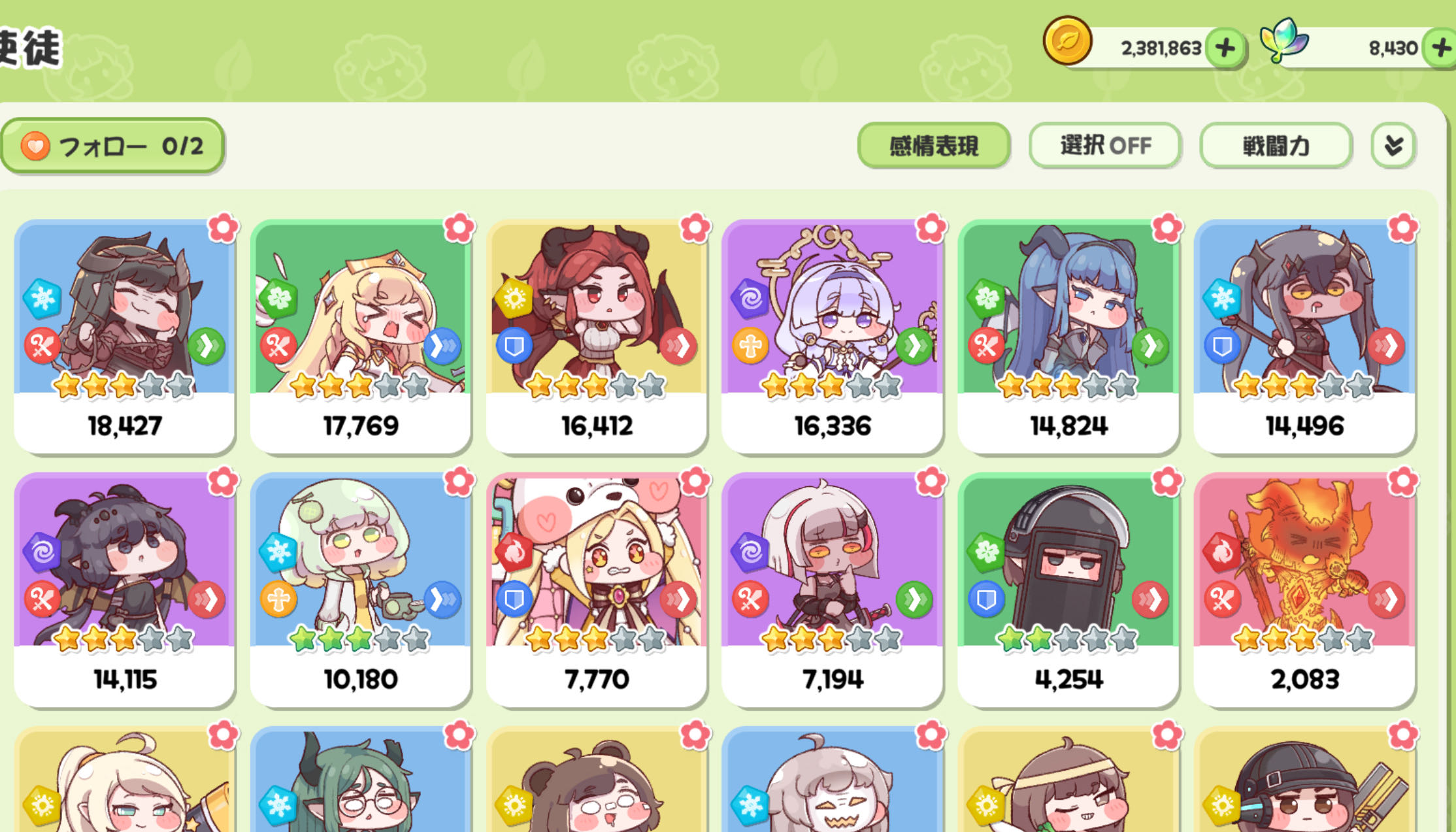1456x832 pixels.
Task: Click the sun element icon on 16,412 card
Action: (x=514, y=299)
